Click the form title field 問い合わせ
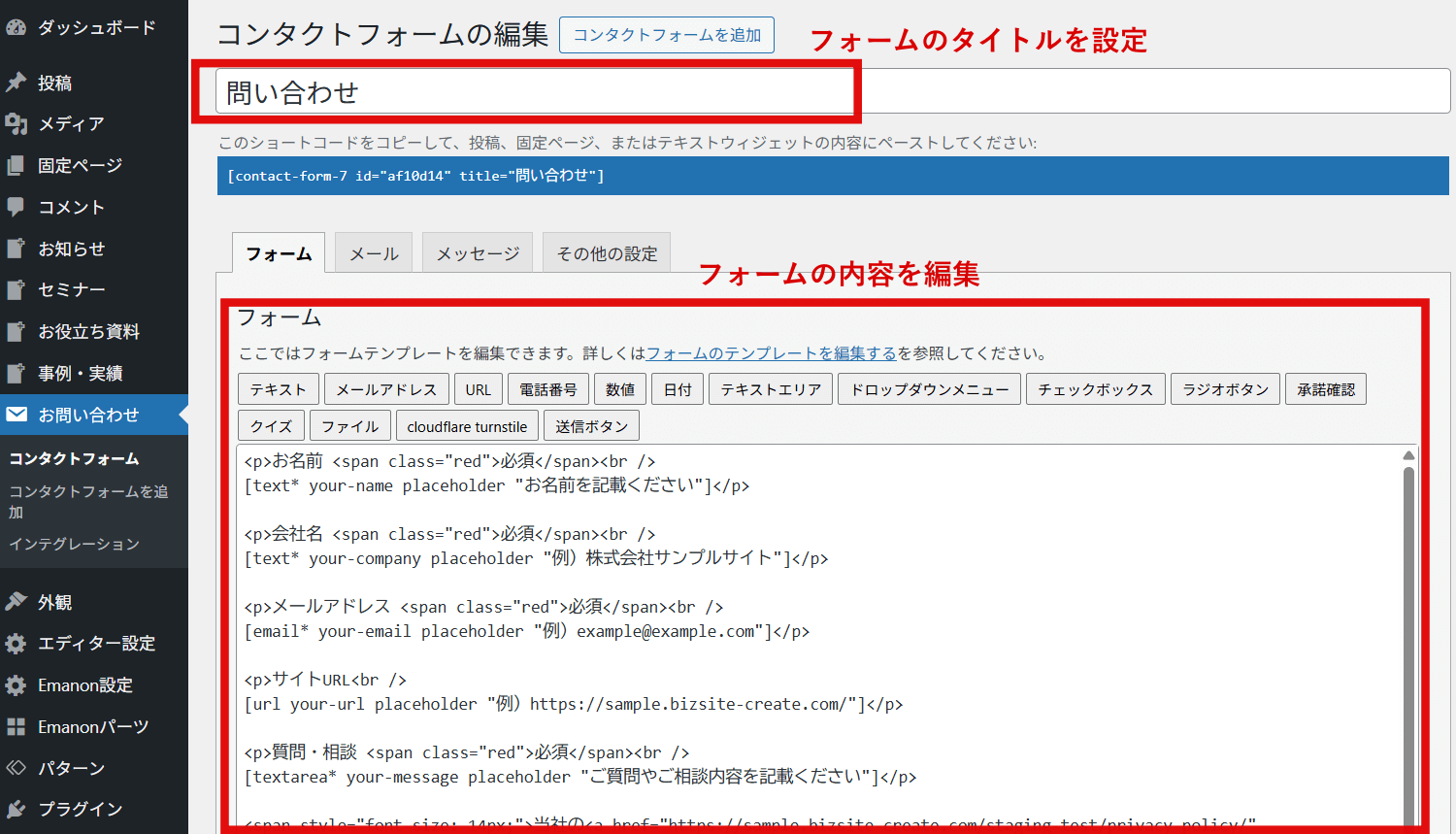Image resolution: width=1456 pixels, height=834 pixels. (x=534, y=92)
